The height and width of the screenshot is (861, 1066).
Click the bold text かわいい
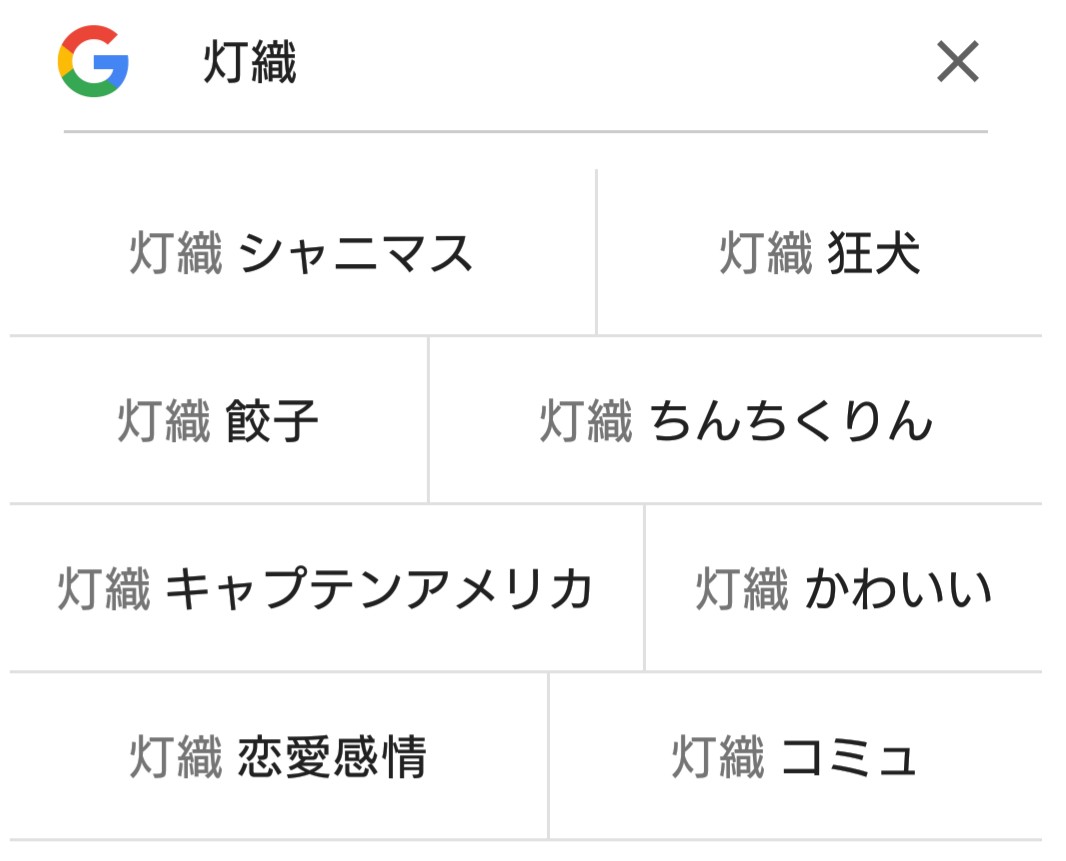tap(898, 588)
